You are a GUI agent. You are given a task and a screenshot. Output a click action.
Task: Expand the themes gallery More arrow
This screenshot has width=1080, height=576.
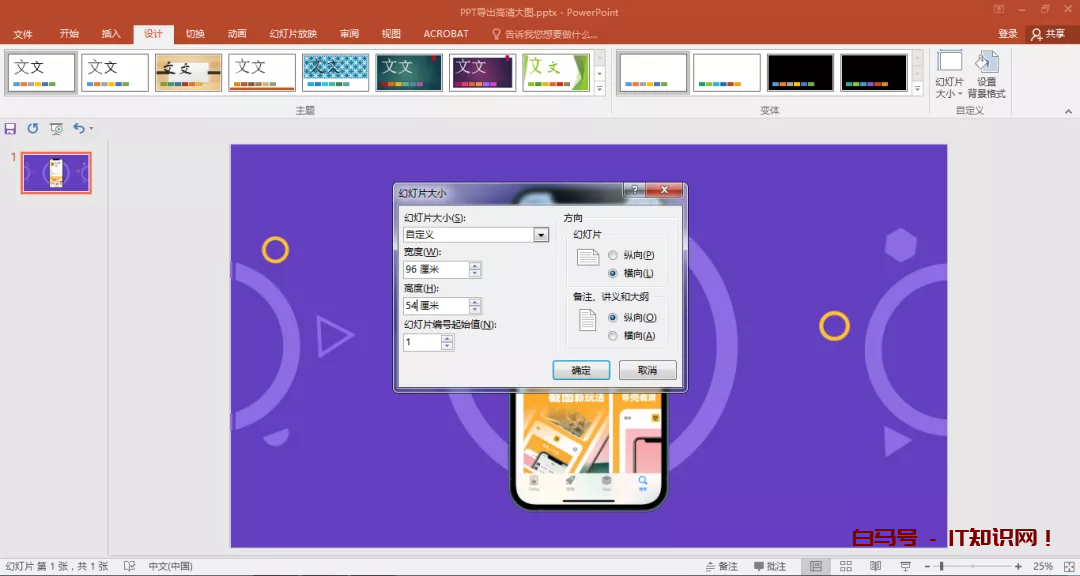click(600, 89)
